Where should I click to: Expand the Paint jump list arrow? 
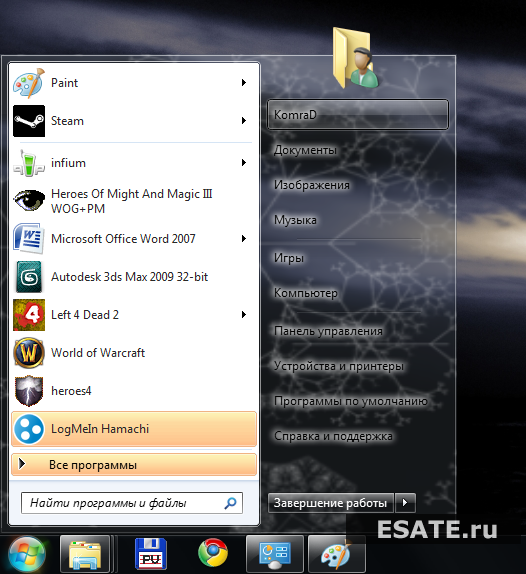[x=244, y=83]
